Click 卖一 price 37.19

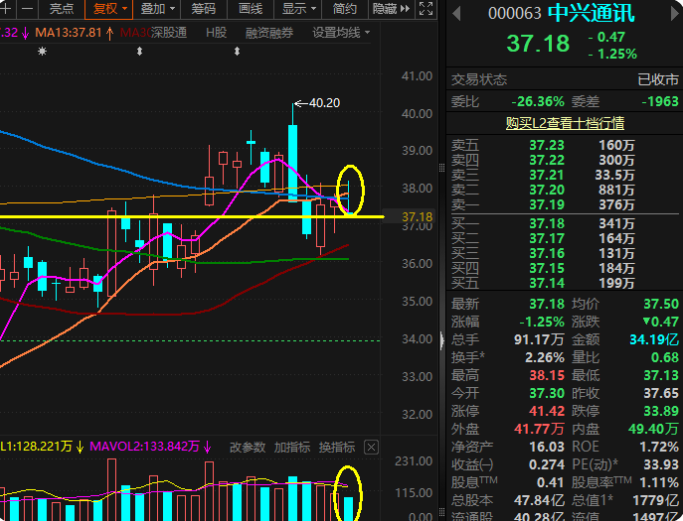tap(547, 205)
